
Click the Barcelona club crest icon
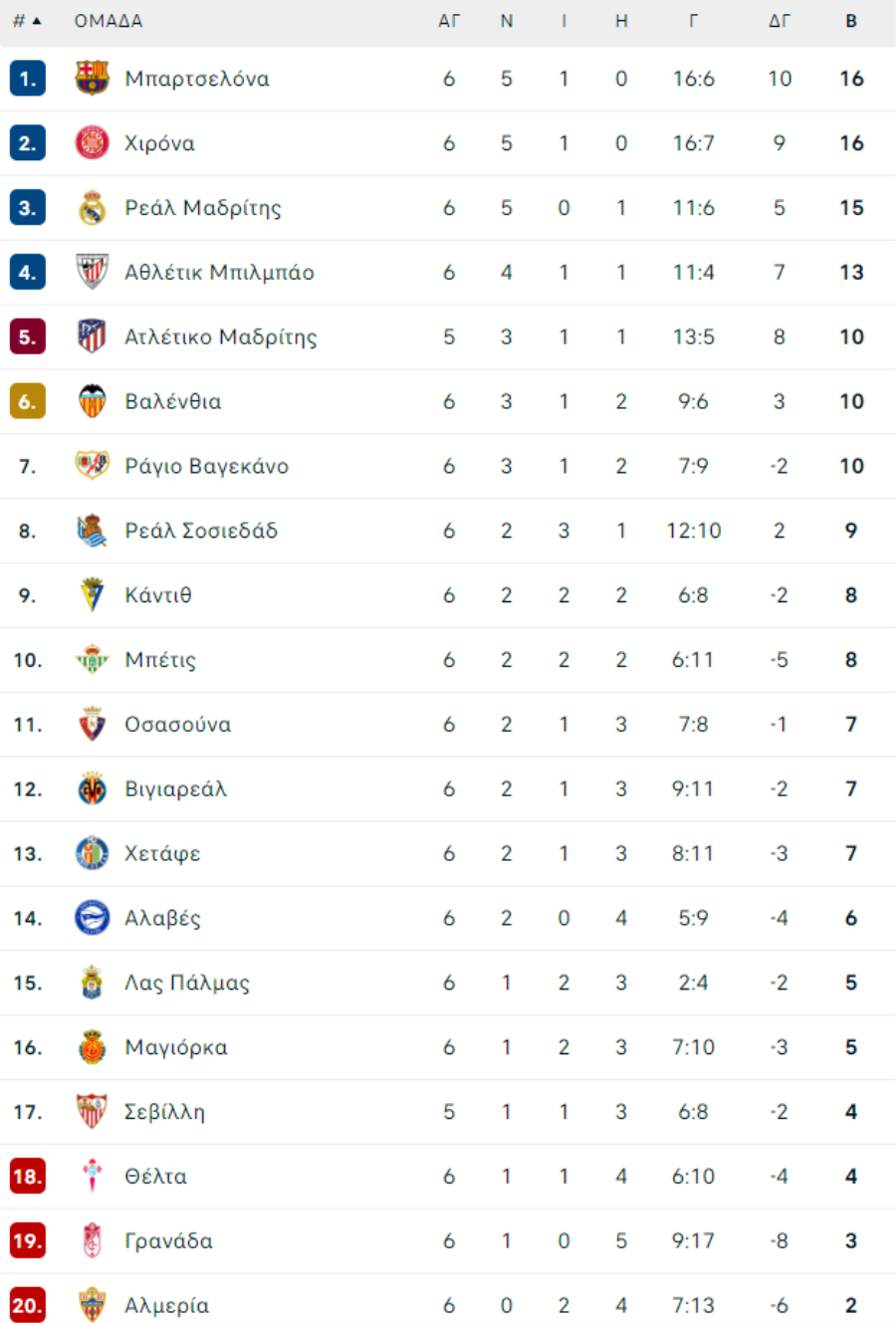pos(92,79)
